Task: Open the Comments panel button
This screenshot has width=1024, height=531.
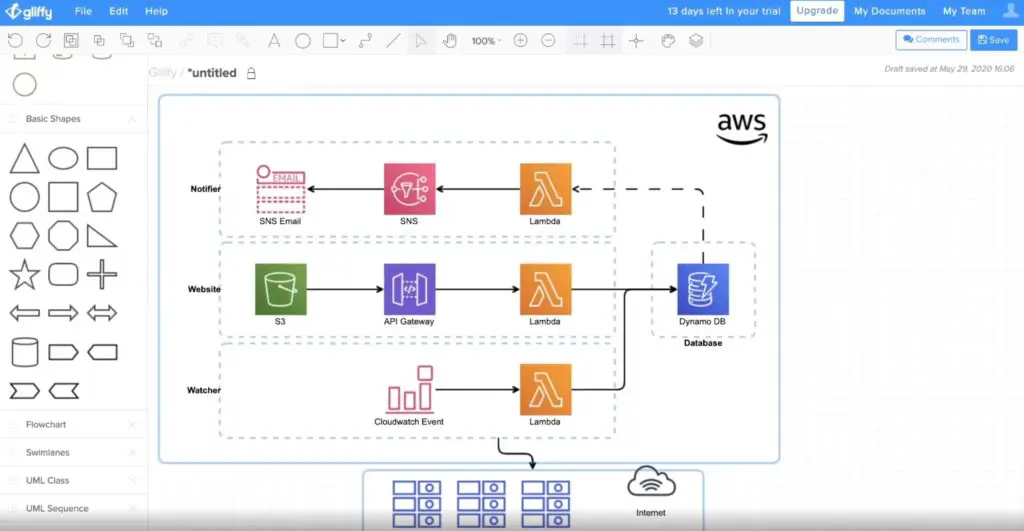Action: point(931,40)
